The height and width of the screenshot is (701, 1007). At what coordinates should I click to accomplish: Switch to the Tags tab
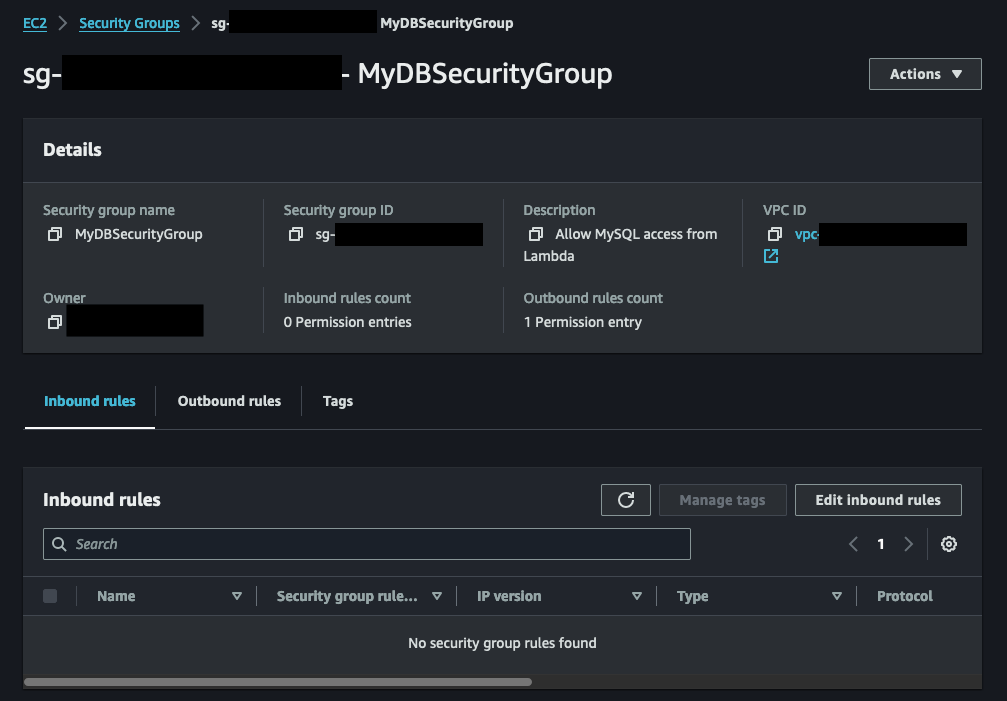[x=337, y=401]
